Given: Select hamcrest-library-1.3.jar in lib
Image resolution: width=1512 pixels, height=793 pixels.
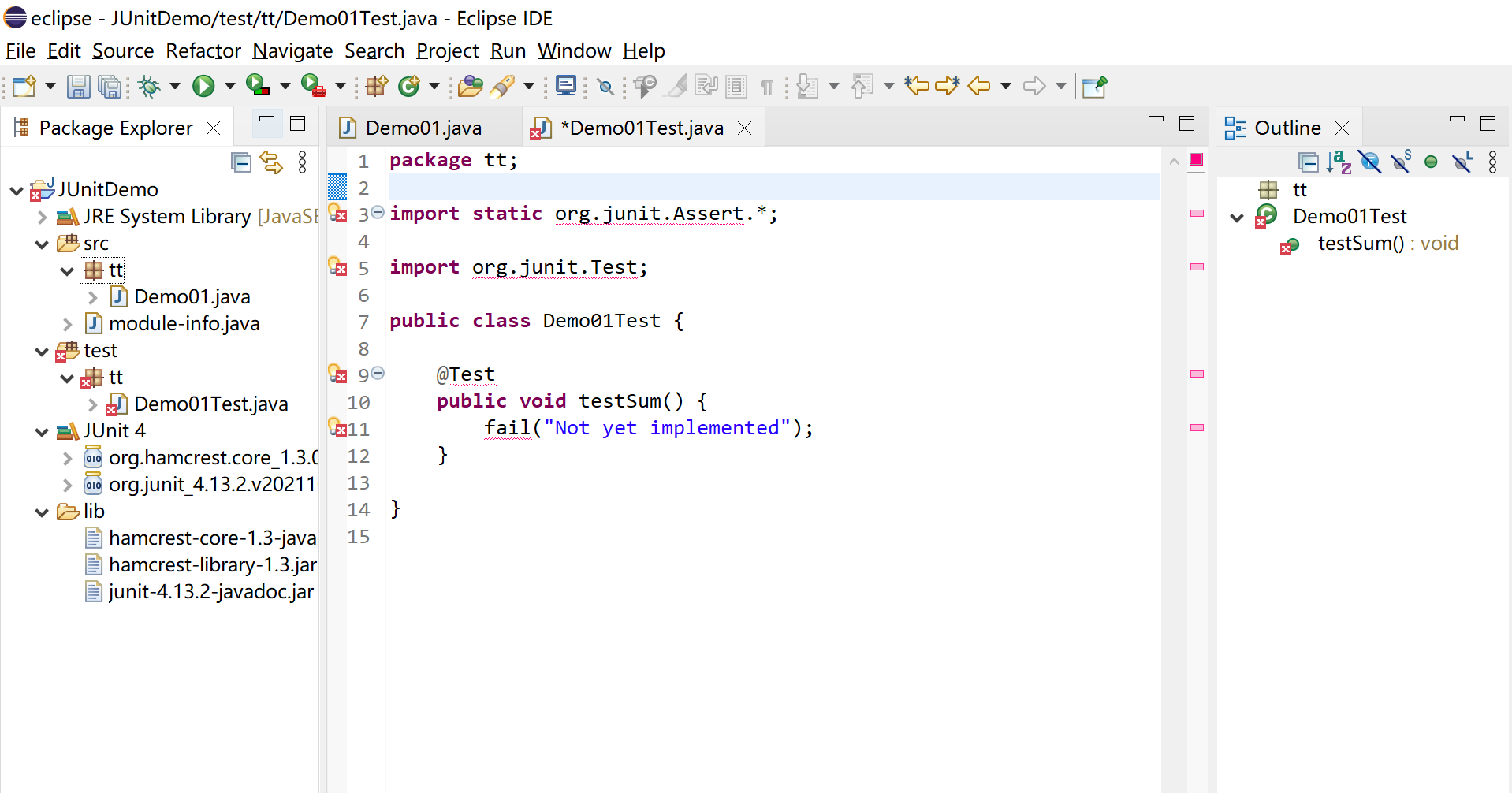Looking at the screenshot, I should point(213,564).
